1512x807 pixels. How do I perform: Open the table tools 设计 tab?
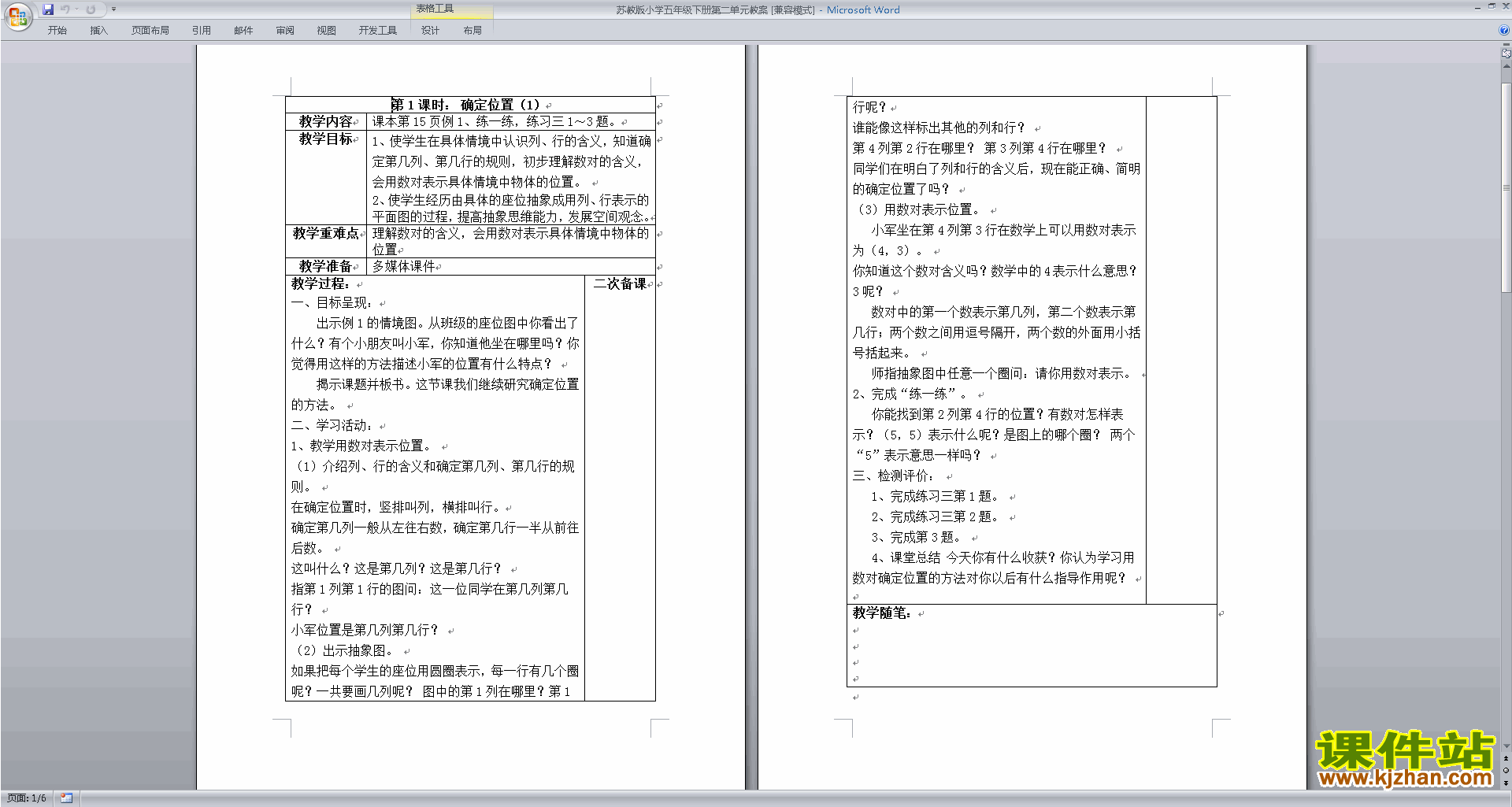[430, 31]
